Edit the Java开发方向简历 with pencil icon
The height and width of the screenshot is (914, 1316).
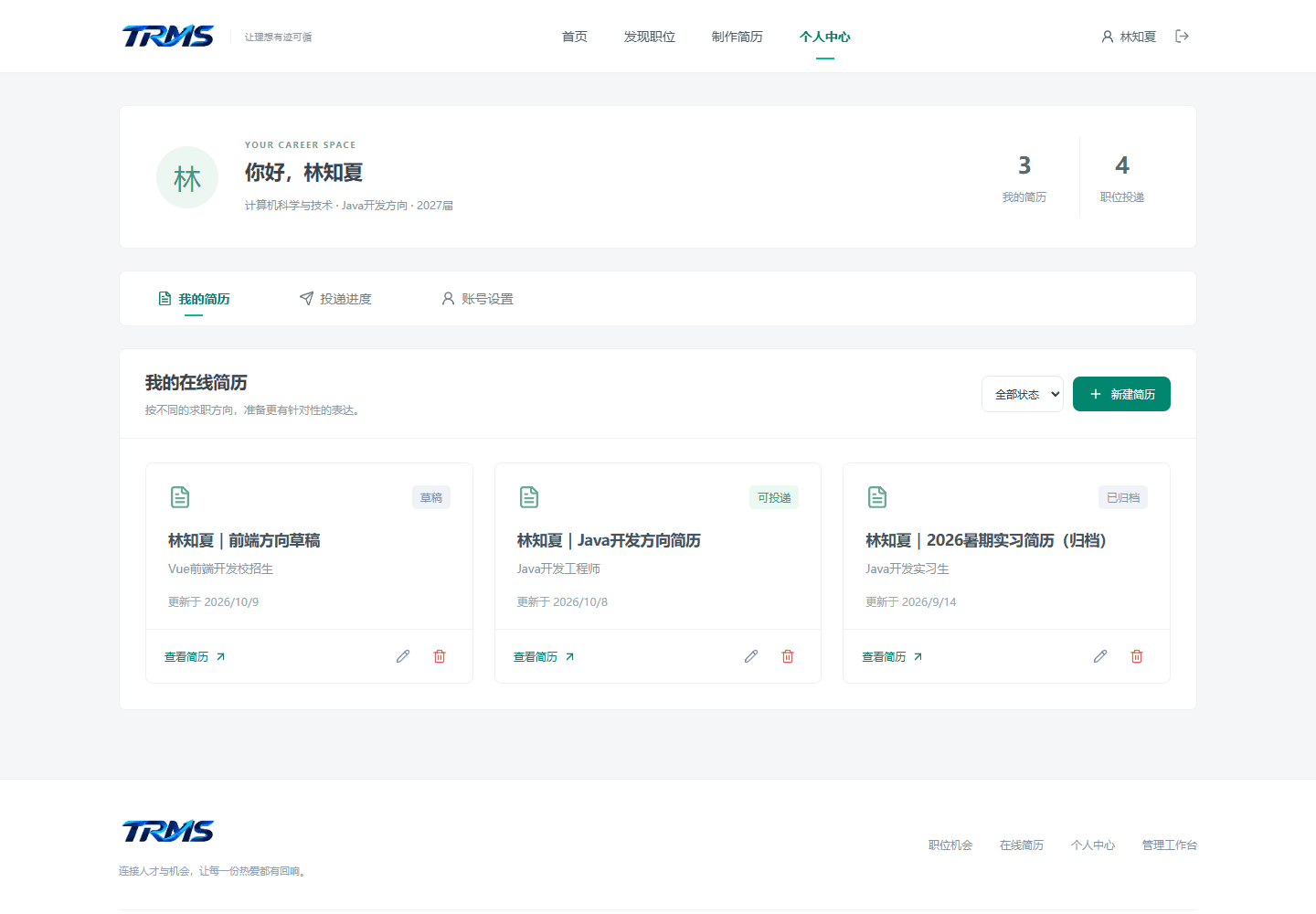[x=751, y=656]
